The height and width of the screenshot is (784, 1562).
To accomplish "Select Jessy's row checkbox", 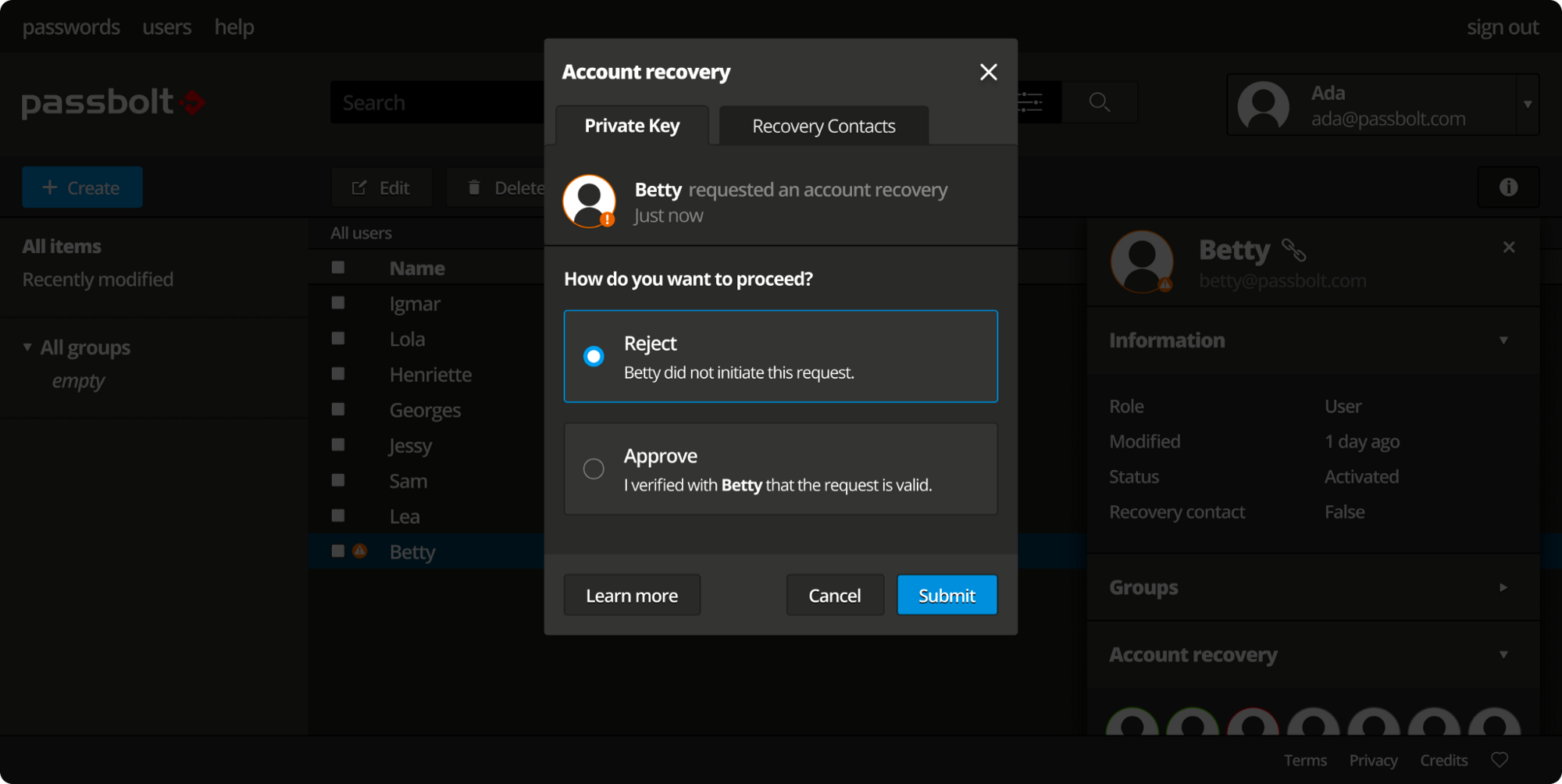I will click(338, 445).
